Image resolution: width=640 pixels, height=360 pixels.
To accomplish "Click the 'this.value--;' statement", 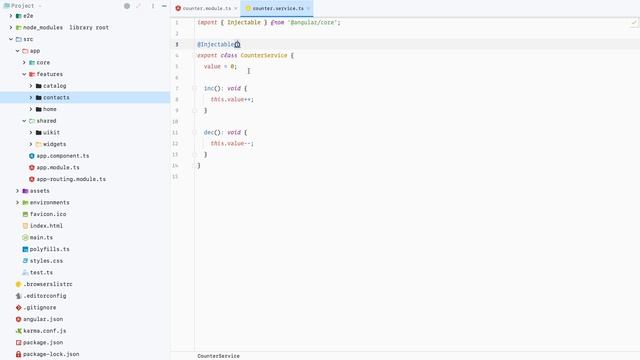I will click(232, 143).
